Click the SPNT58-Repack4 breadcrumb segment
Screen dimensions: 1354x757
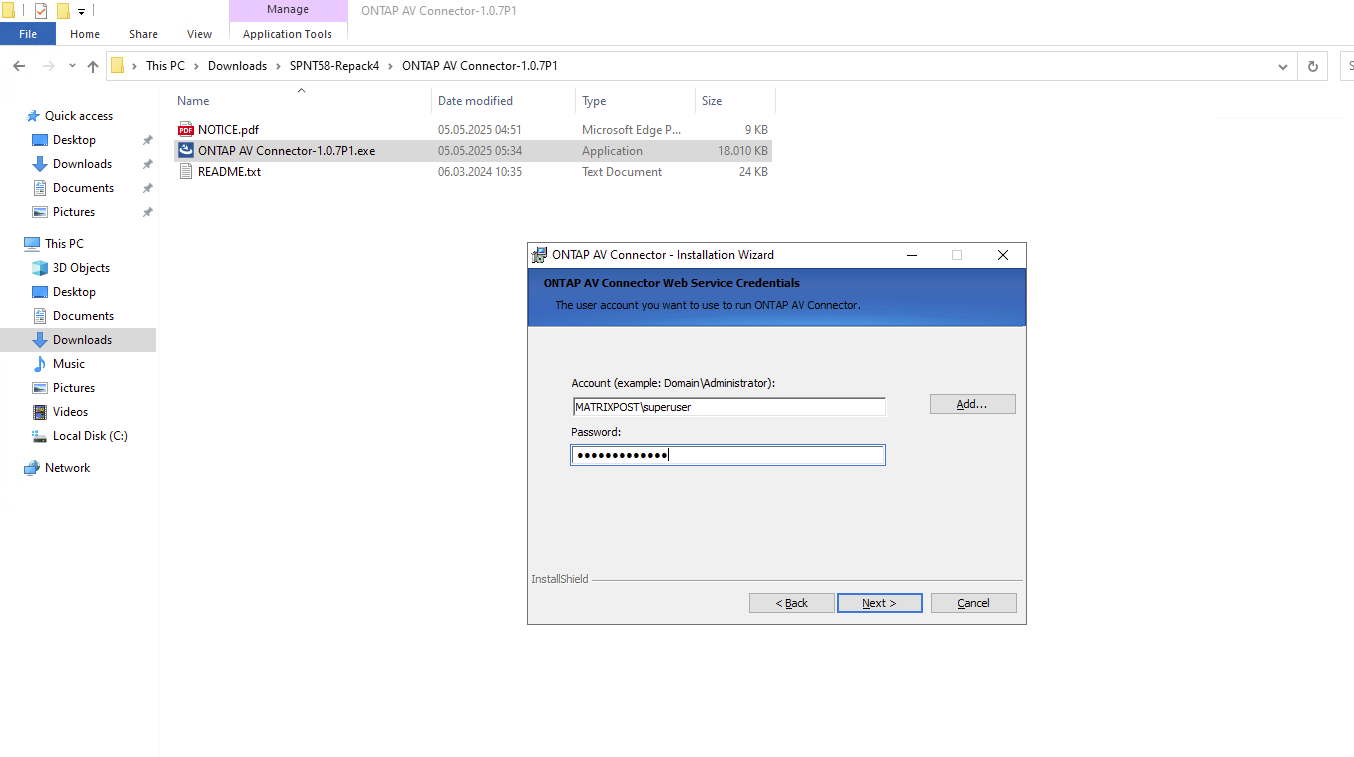click(335, 66)
